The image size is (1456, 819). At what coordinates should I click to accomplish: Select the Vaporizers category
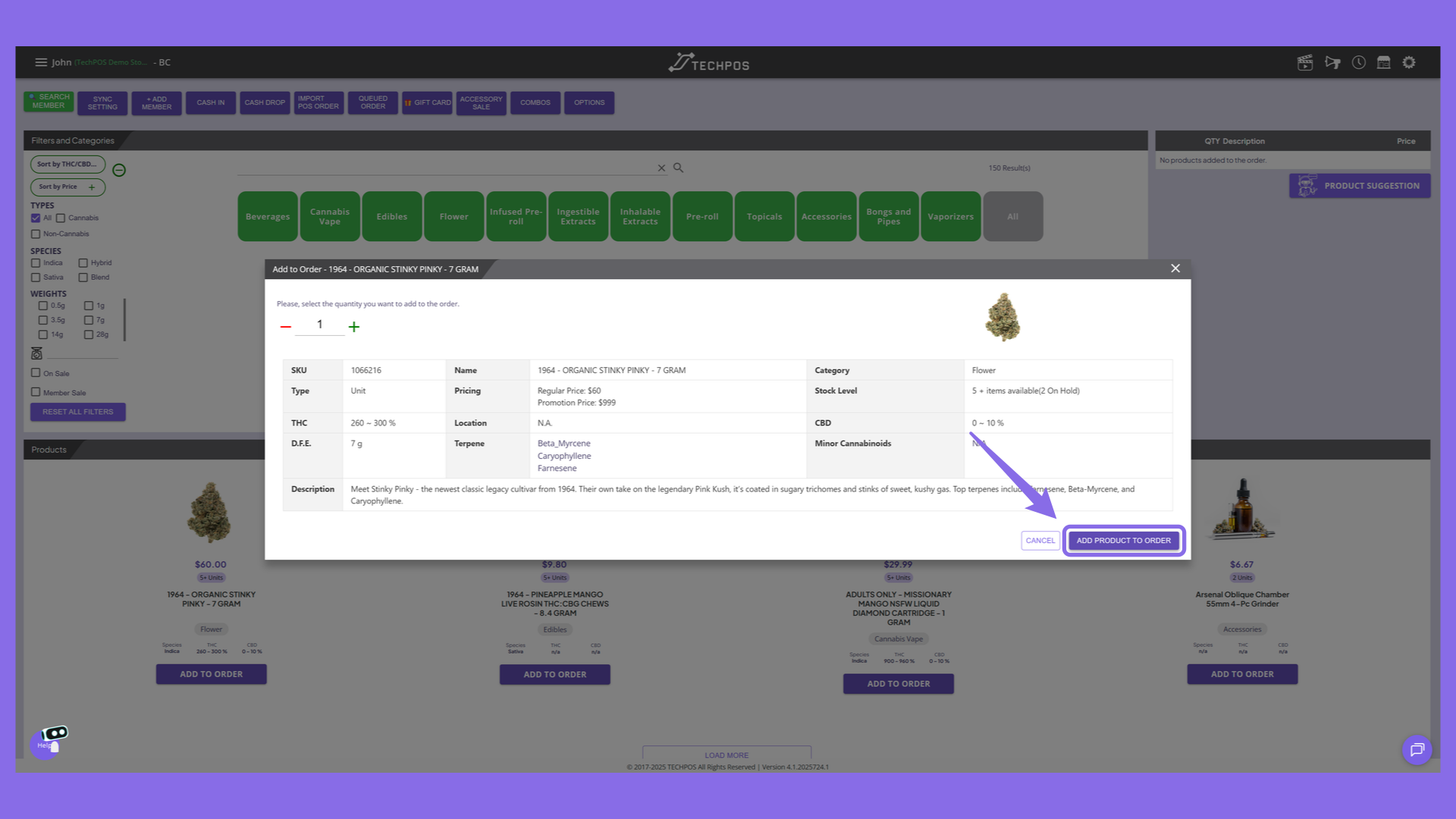951,217
